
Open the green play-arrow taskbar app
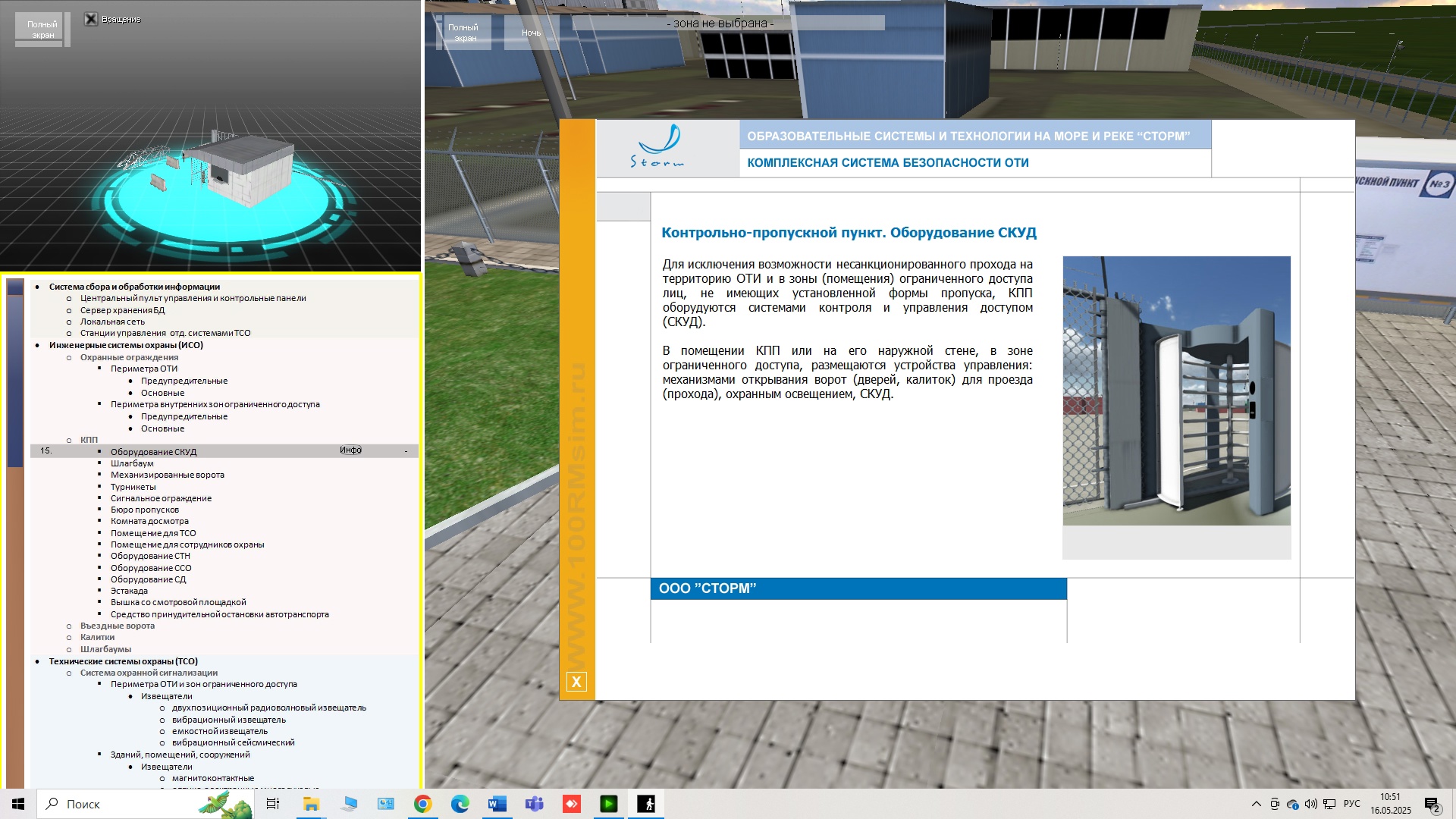(609, 804)
